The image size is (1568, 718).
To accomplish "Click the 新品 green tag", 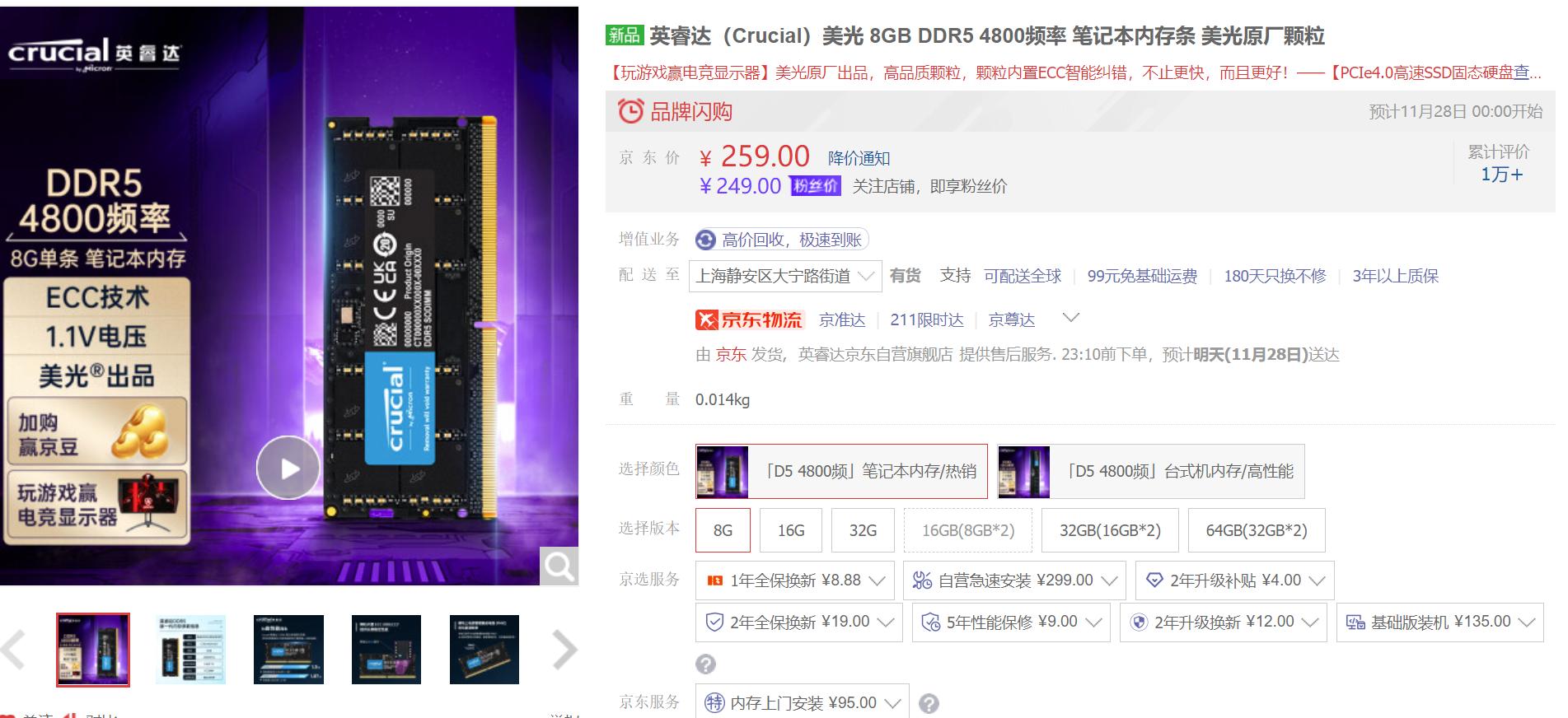I will pos(624,35).
